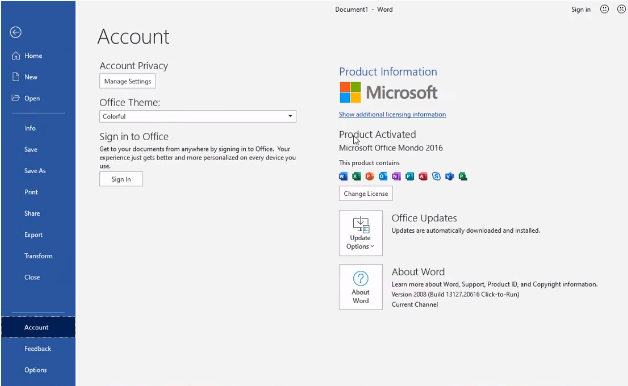Expand the Update Options menu button
The width and height of the screenshot is (628, 386).
[361, 233]
